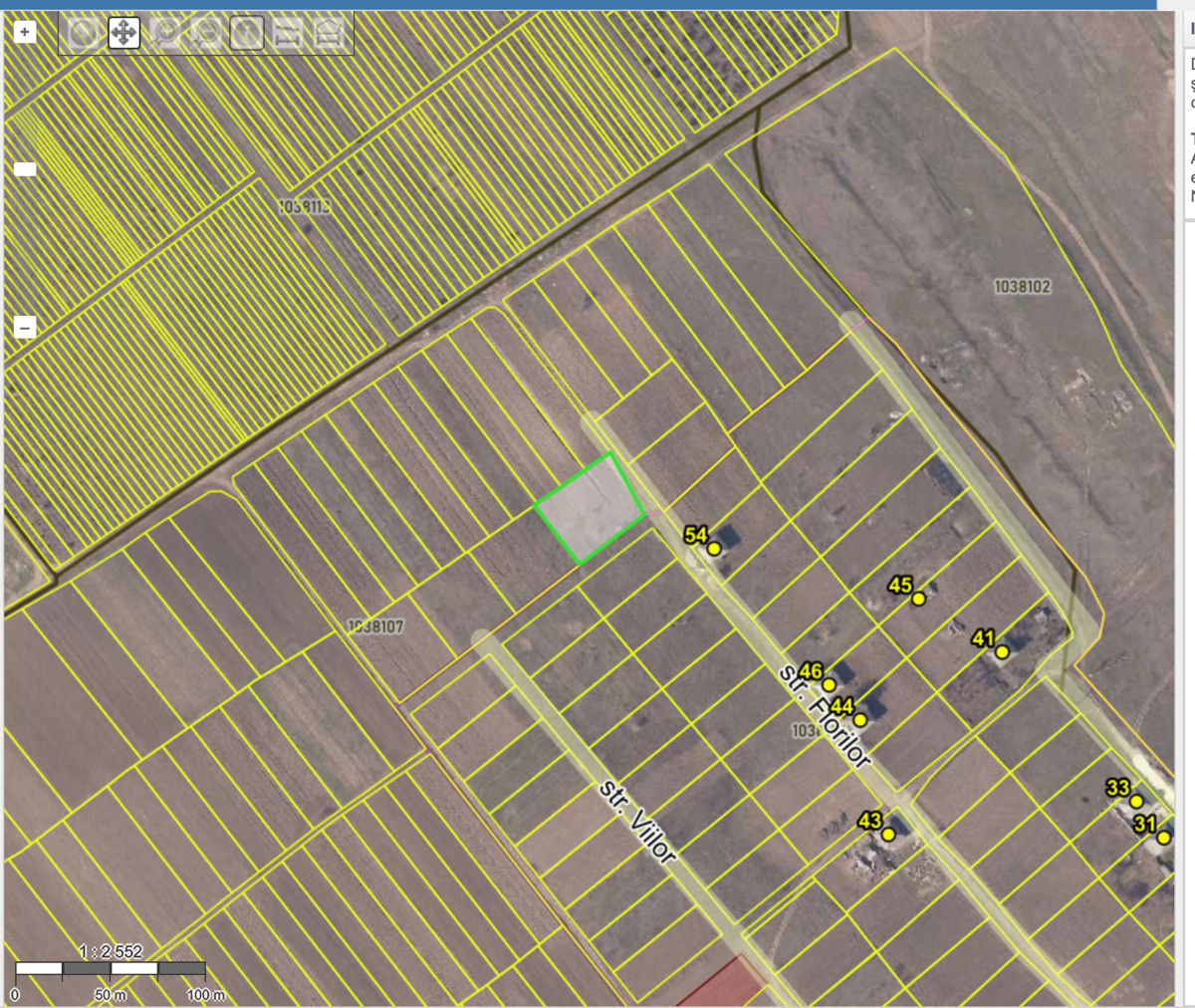Click address marker 44
This screenshot has height=1008, width=1195.
coord(859,719)
